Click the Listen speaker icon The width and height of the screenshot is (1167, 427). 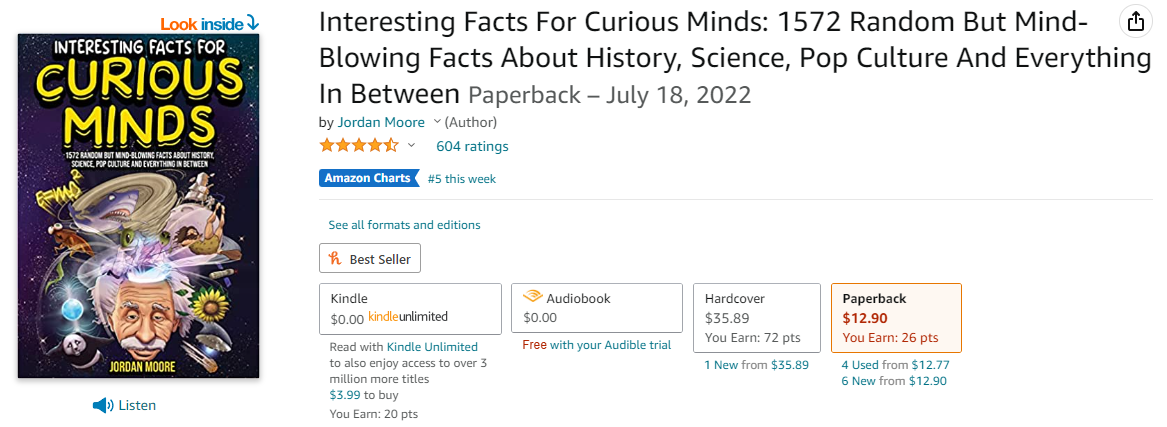click(102, 405)
